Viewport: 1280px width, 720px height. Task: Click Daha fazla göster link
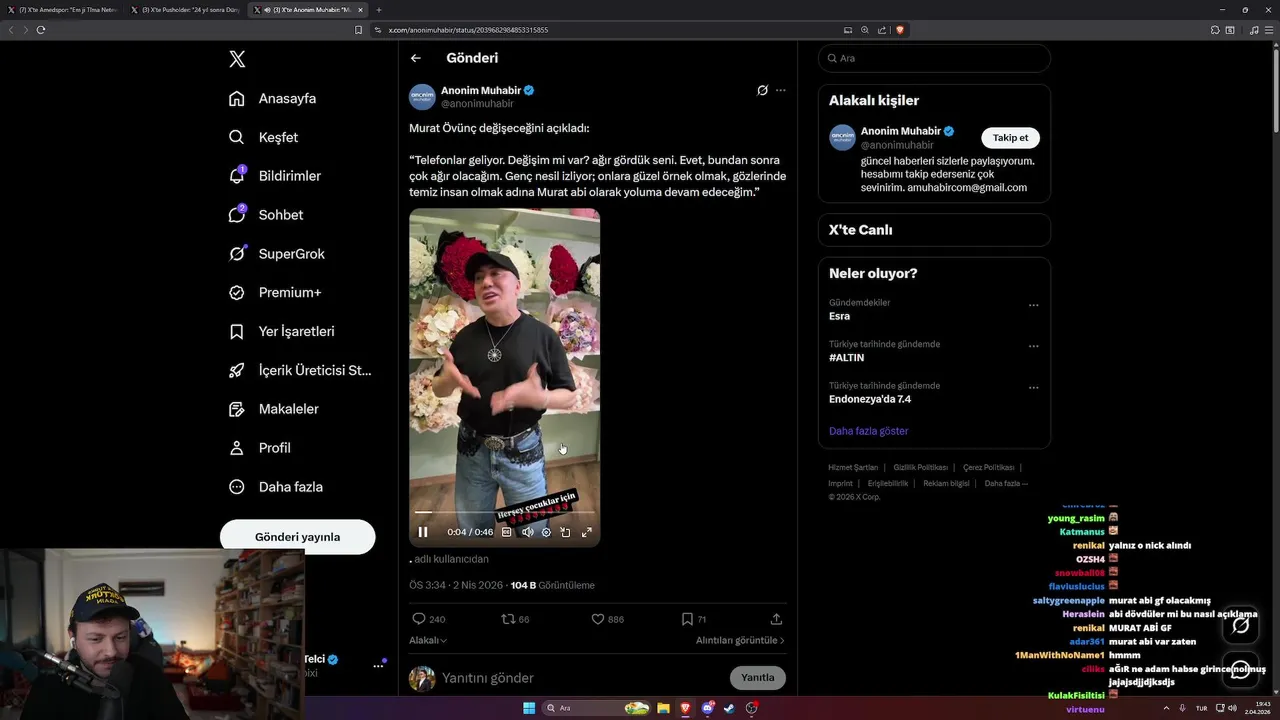point(868,431)
